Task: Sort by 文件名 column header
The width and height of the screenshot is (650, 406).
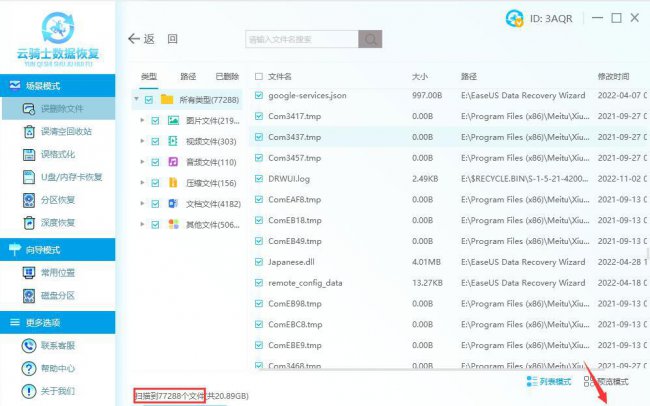Action: pos(280,76)
